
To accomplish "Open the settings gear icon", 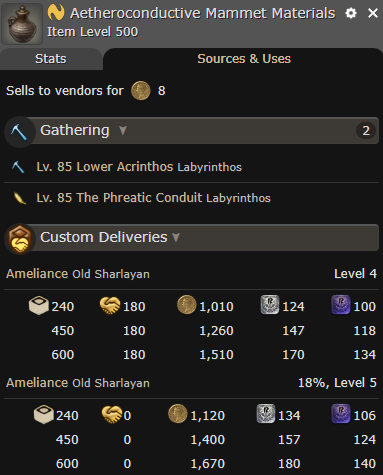I will point(351,13).
